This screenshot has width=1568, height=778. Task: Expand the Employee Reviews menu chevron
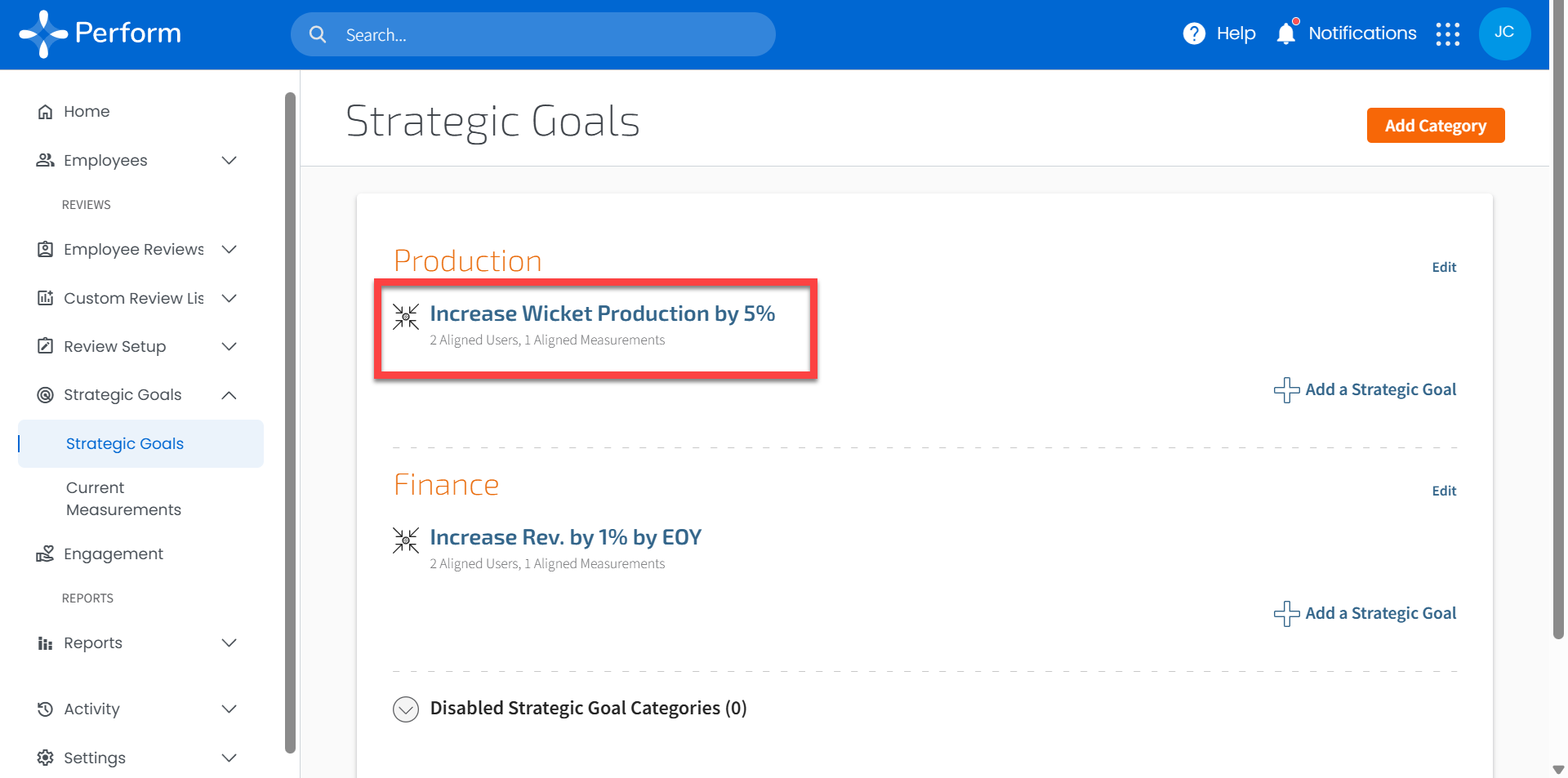229,250
